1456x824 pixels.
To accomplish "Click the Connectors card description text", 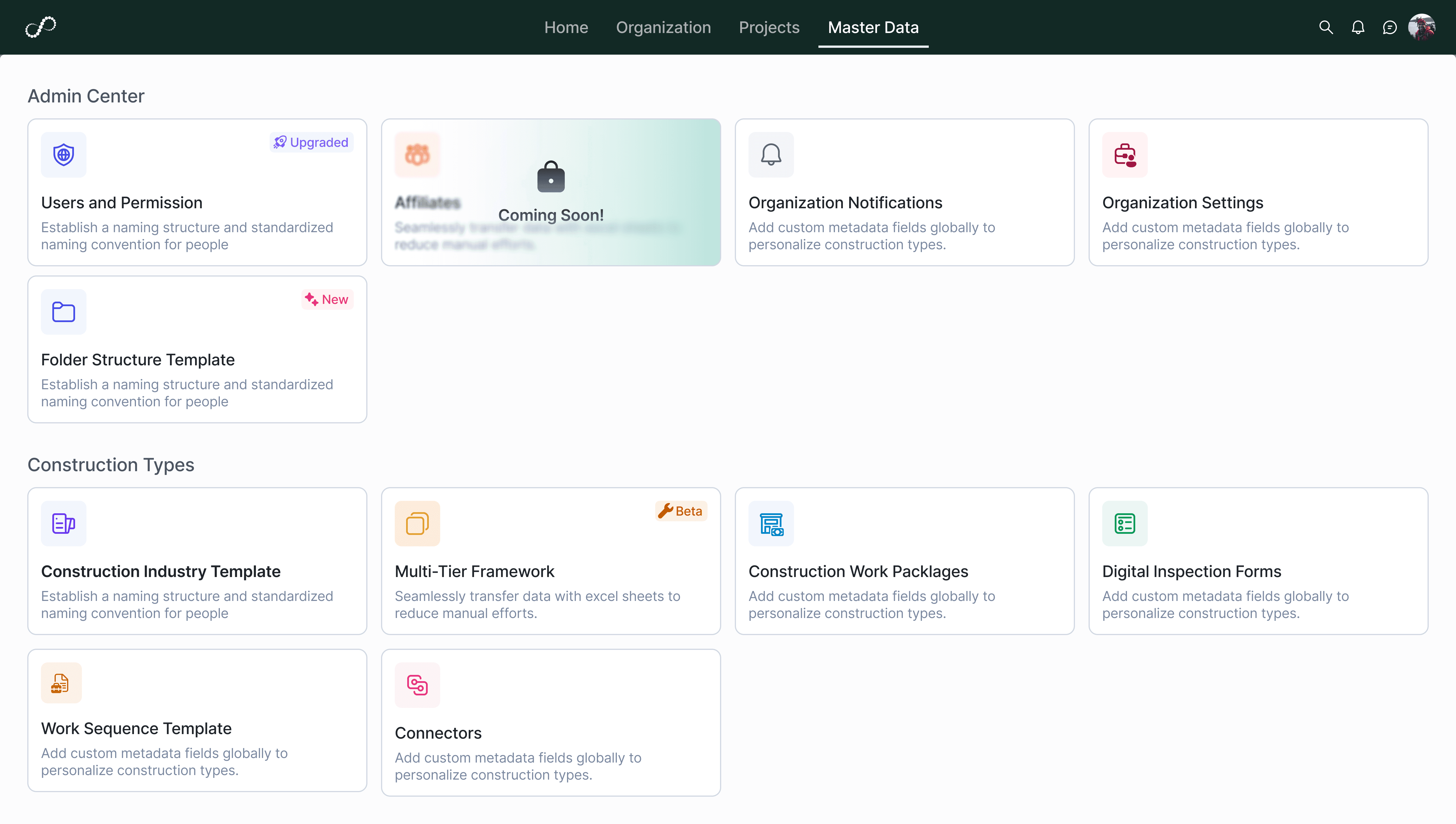I will coord(518,766).
